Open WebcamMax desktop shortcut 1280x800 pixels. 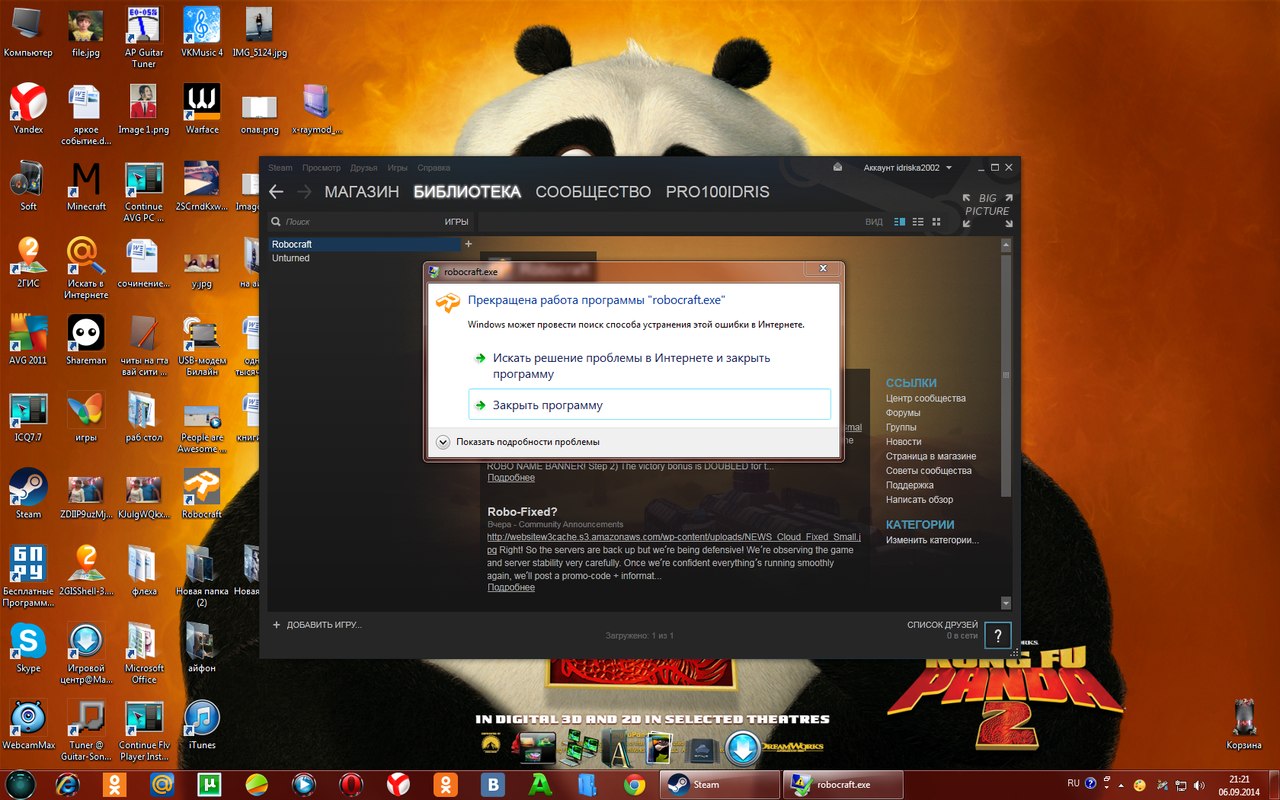(28, 724)
